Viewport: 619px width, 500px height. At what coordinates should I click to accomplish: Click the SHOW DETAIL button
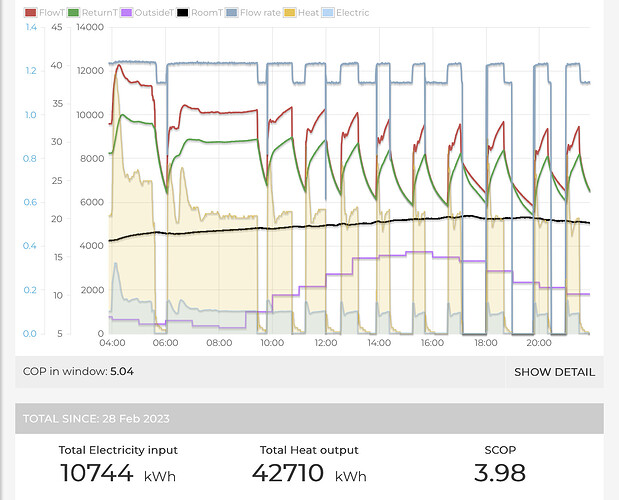coord(554,372)
